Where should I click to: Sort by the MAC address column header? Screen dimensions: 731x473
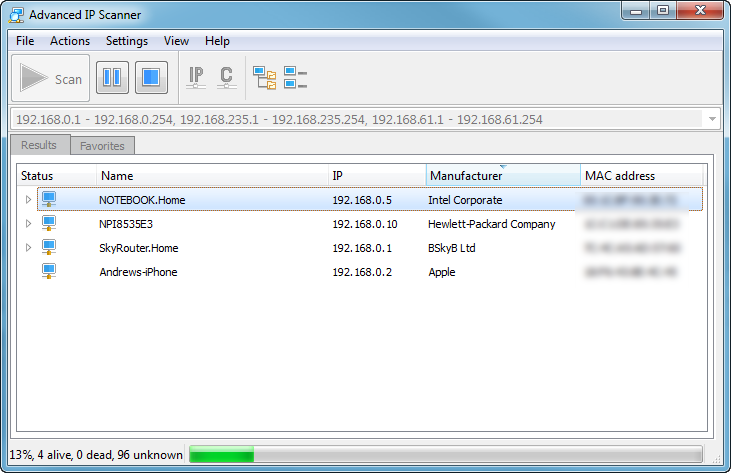pos(642,176)
